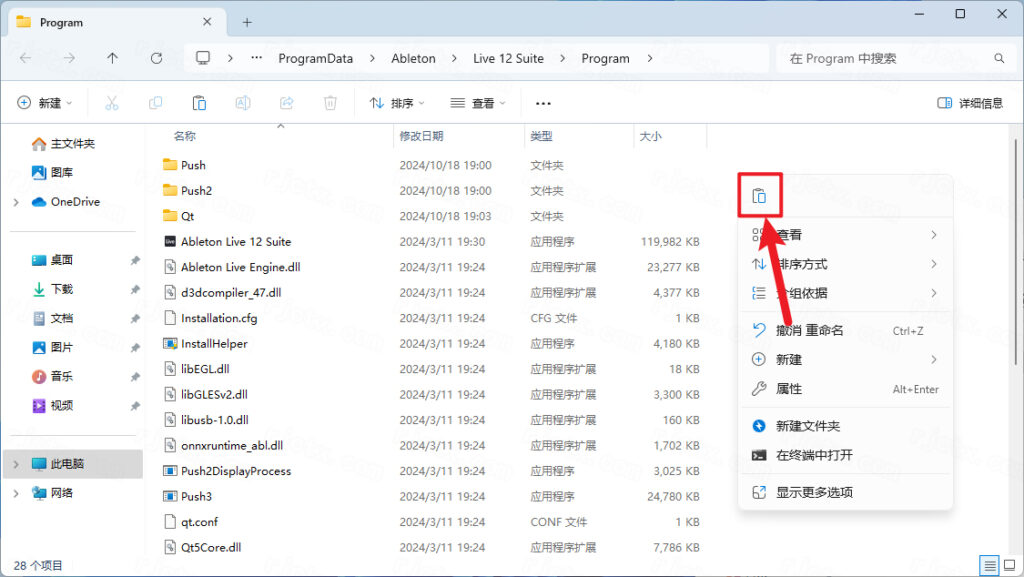The image size is (1024, 577).
Task: Click the paste icon in context menu
Action: click(x=759, y=196)
